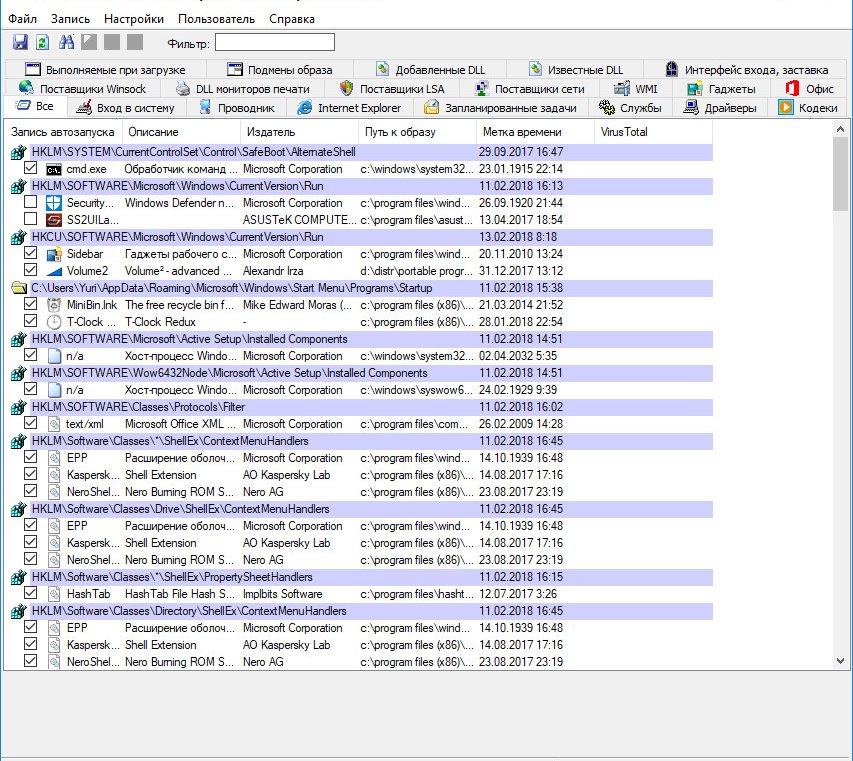
Task: Click the scrollbar up arrow
Action: click(840, 129)
